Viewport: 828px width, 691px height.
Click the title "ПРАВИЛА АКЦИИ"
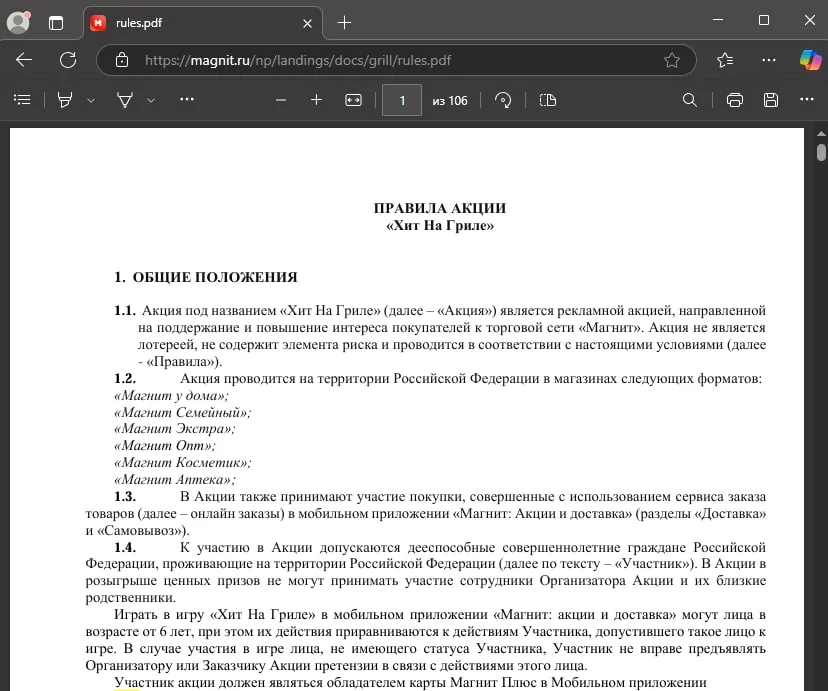(440, 208)
